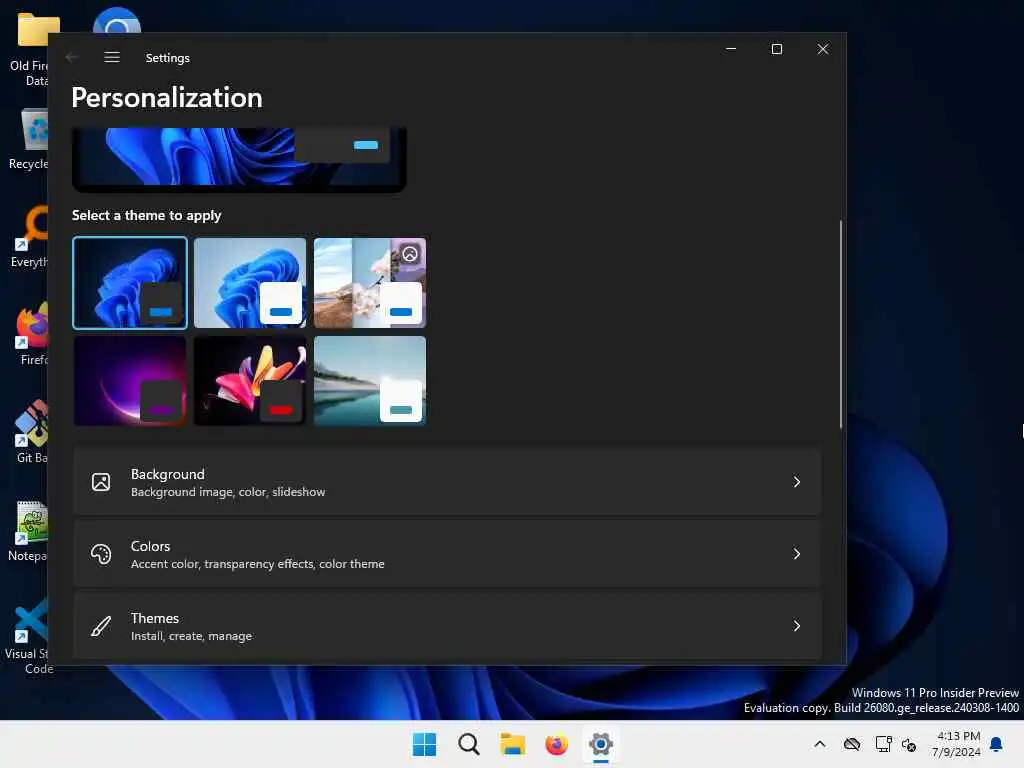Open Themes install, create, manage row
1024x768 pixels.
point(447,626)
